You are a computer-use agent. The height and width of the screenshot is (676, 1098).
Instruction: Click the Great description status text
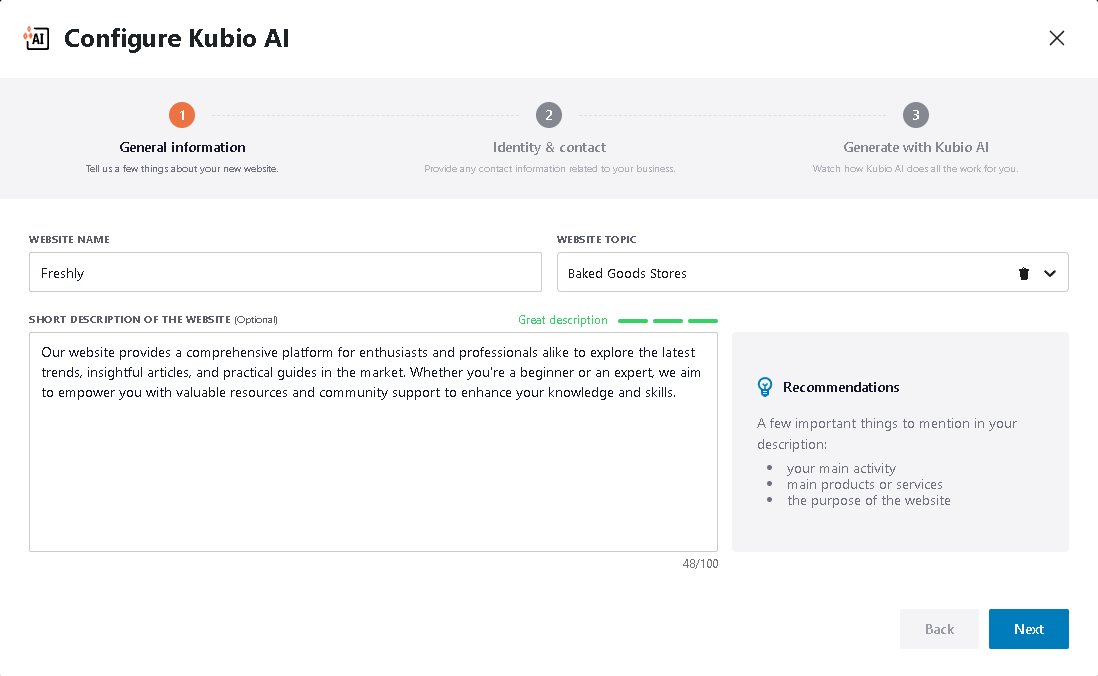[x=562, y=320]
